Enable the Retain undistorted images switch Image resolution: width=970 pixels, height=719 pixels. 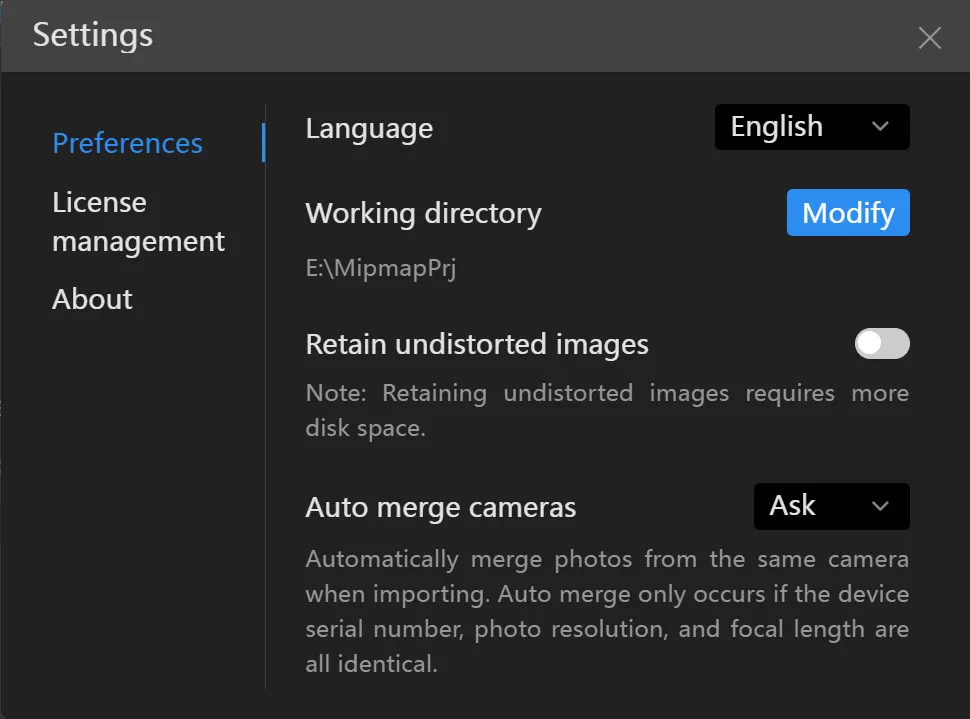[x=882, y=344]
